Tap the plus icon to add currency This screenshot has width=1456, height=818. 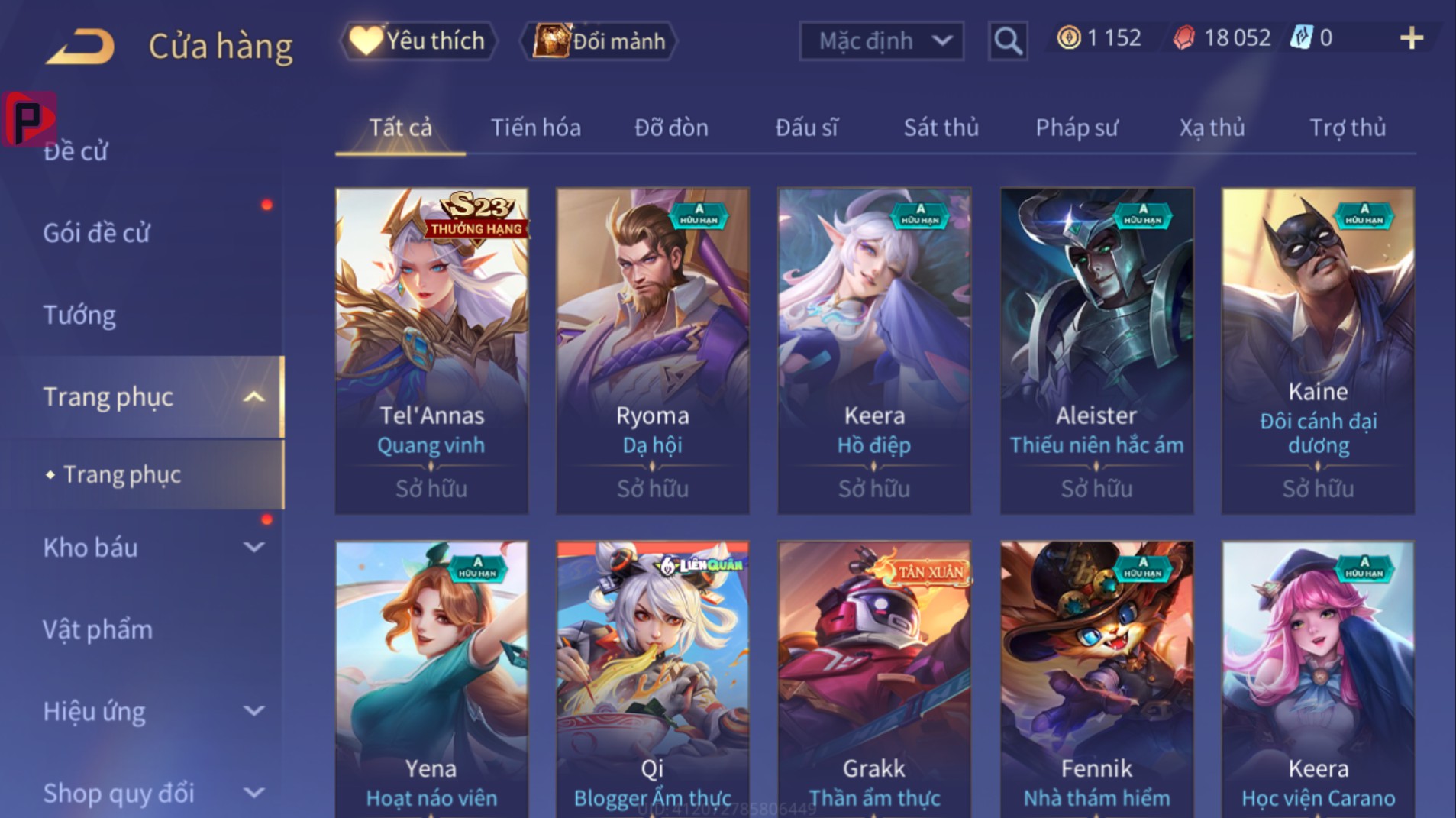1412,38
